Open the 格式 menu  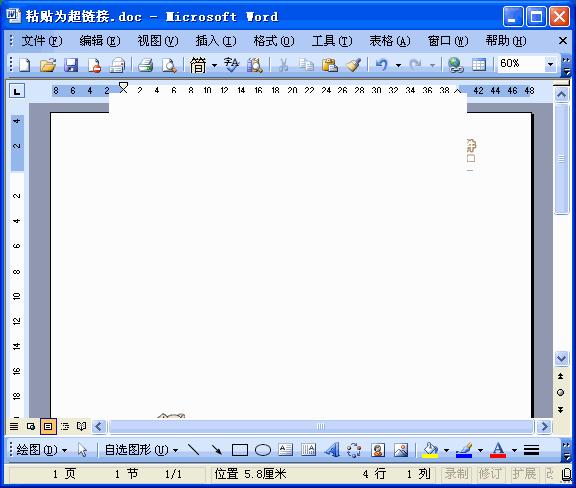(x=274, y=40)
